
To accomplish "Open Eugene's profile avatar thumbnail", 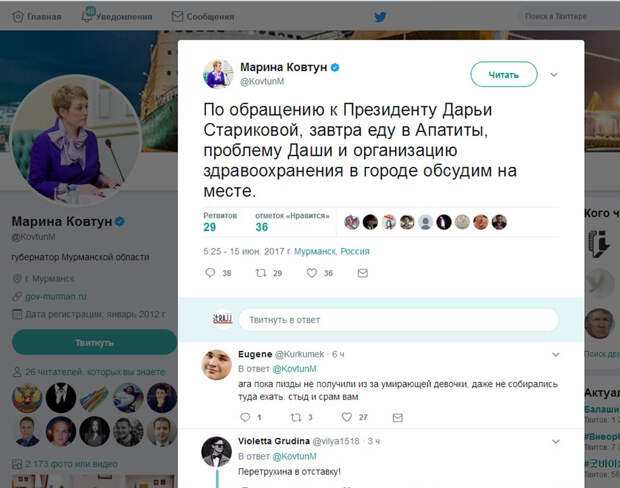I will click(216, 365).
